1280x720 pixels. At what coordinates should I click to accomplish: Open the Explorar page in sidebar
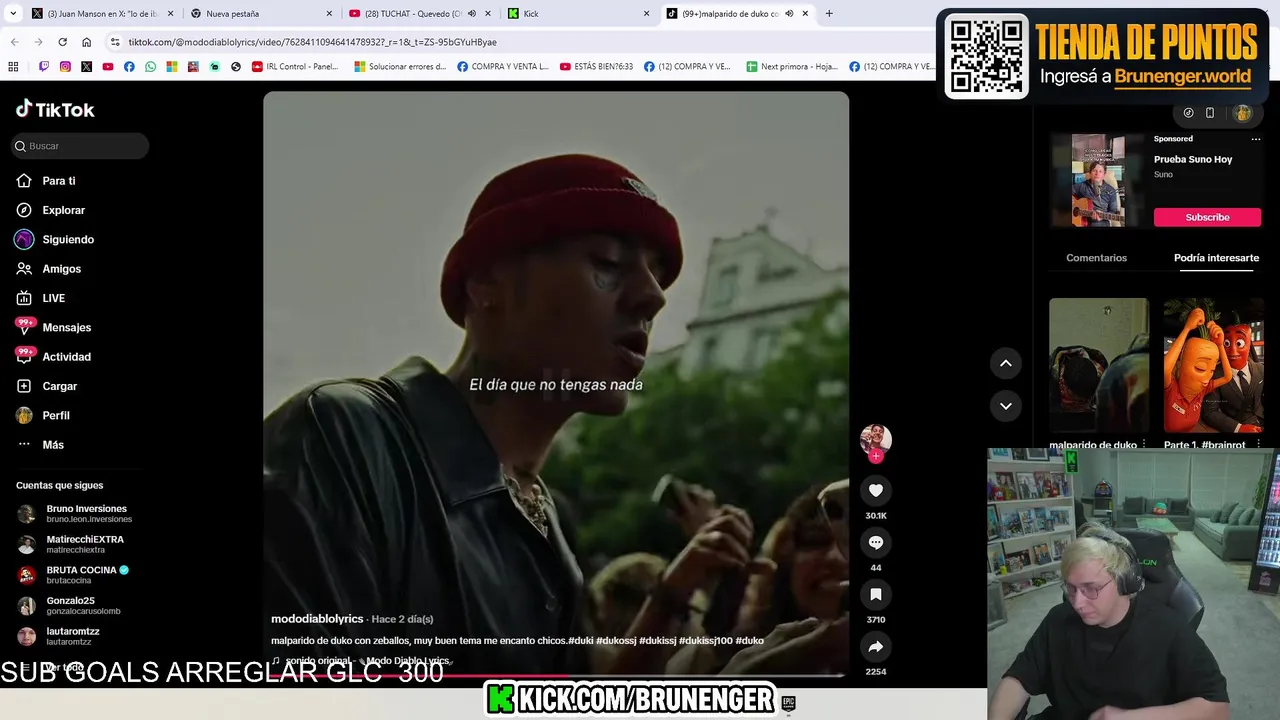pos(51,210)
